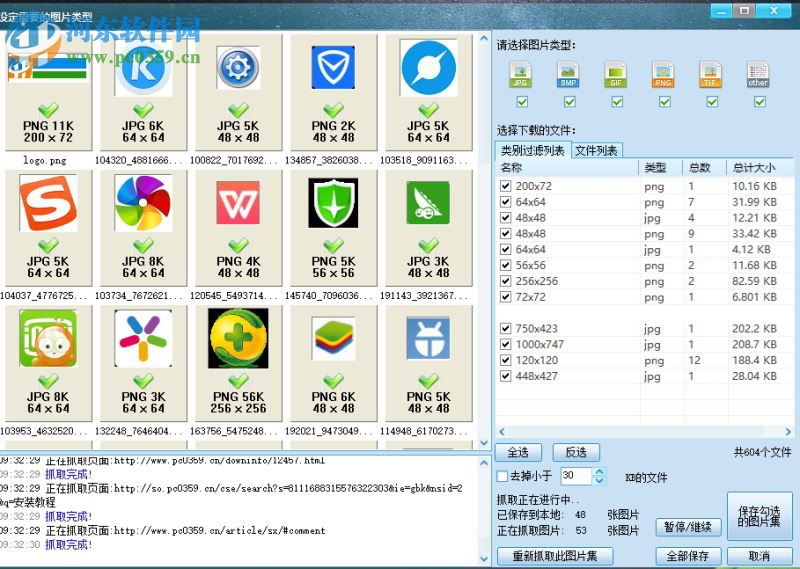
Task: Select the green monkey thumbnail 103953_4632520
Action: (48, 363)
